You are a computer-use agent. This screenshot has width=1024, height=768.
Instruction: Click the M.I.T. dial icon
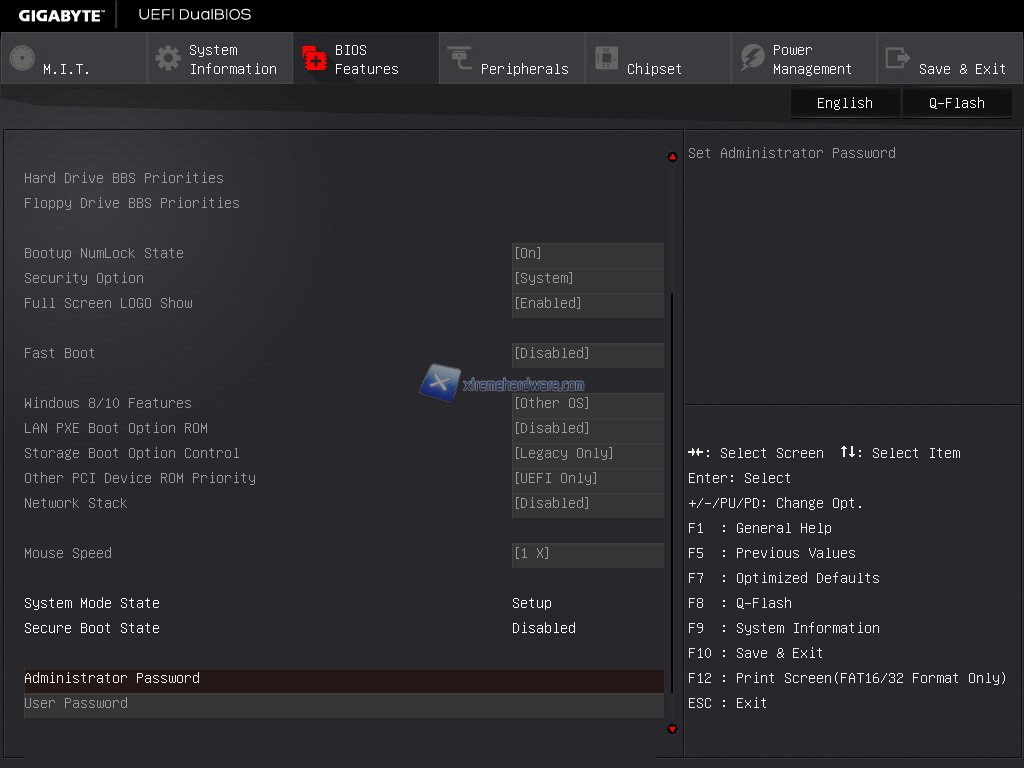point(22,58)
